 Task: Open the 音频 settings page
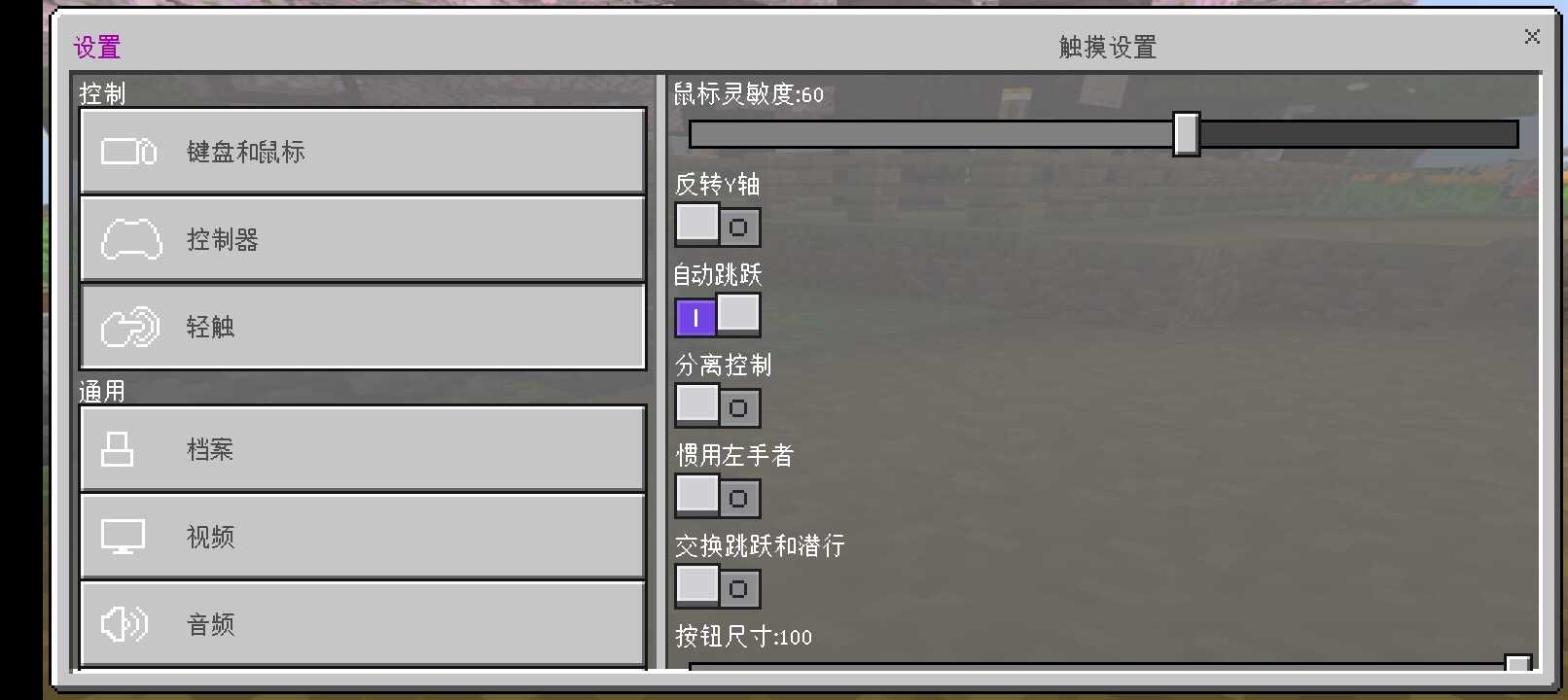pos(363,624)
